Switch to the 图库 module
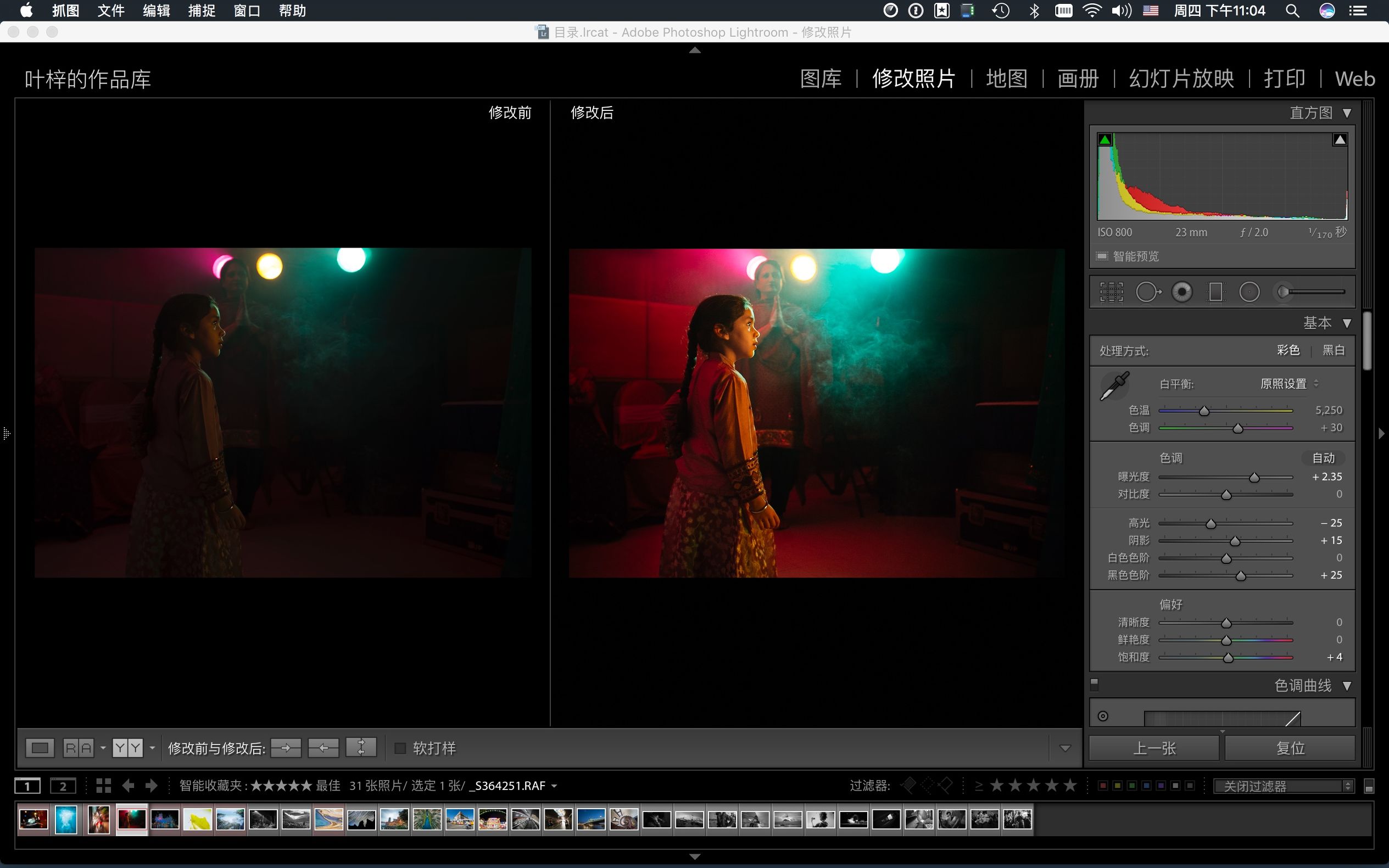This screenshot has width=1389, height=868. point(821,79)
